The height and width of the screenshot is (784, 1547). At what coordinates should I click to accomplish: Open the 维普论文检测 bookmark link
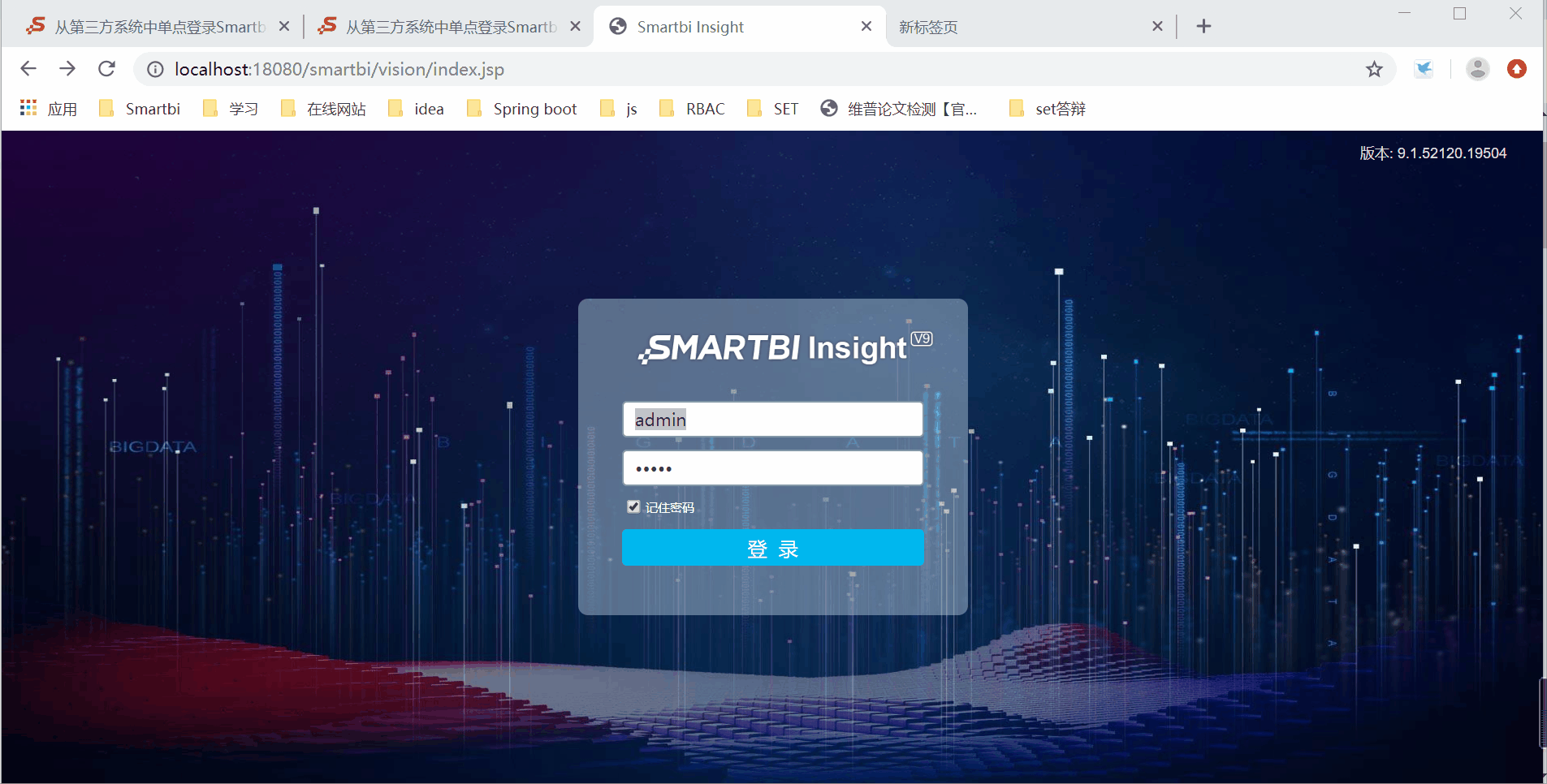pyautogui.click(x=898, y=109)
